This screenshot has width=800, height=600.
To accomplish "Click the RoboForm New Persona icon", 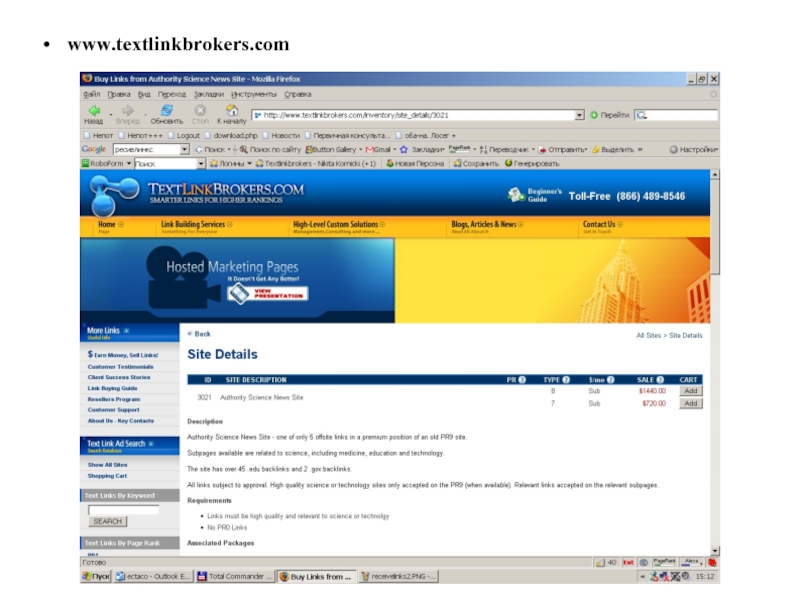I will (x=390, y=163).
